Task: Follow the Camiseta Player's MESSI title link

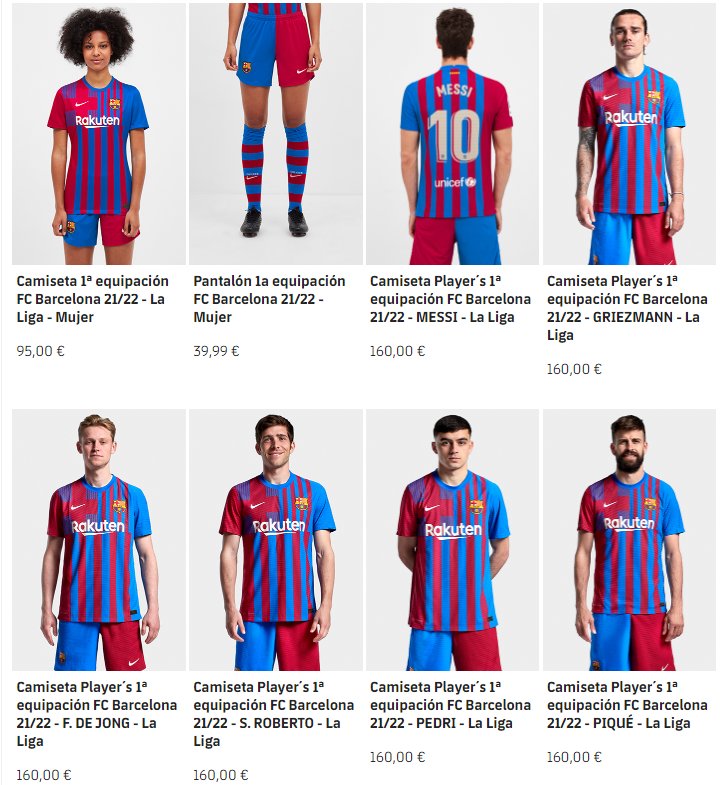Action: click(x=450, y=299)
